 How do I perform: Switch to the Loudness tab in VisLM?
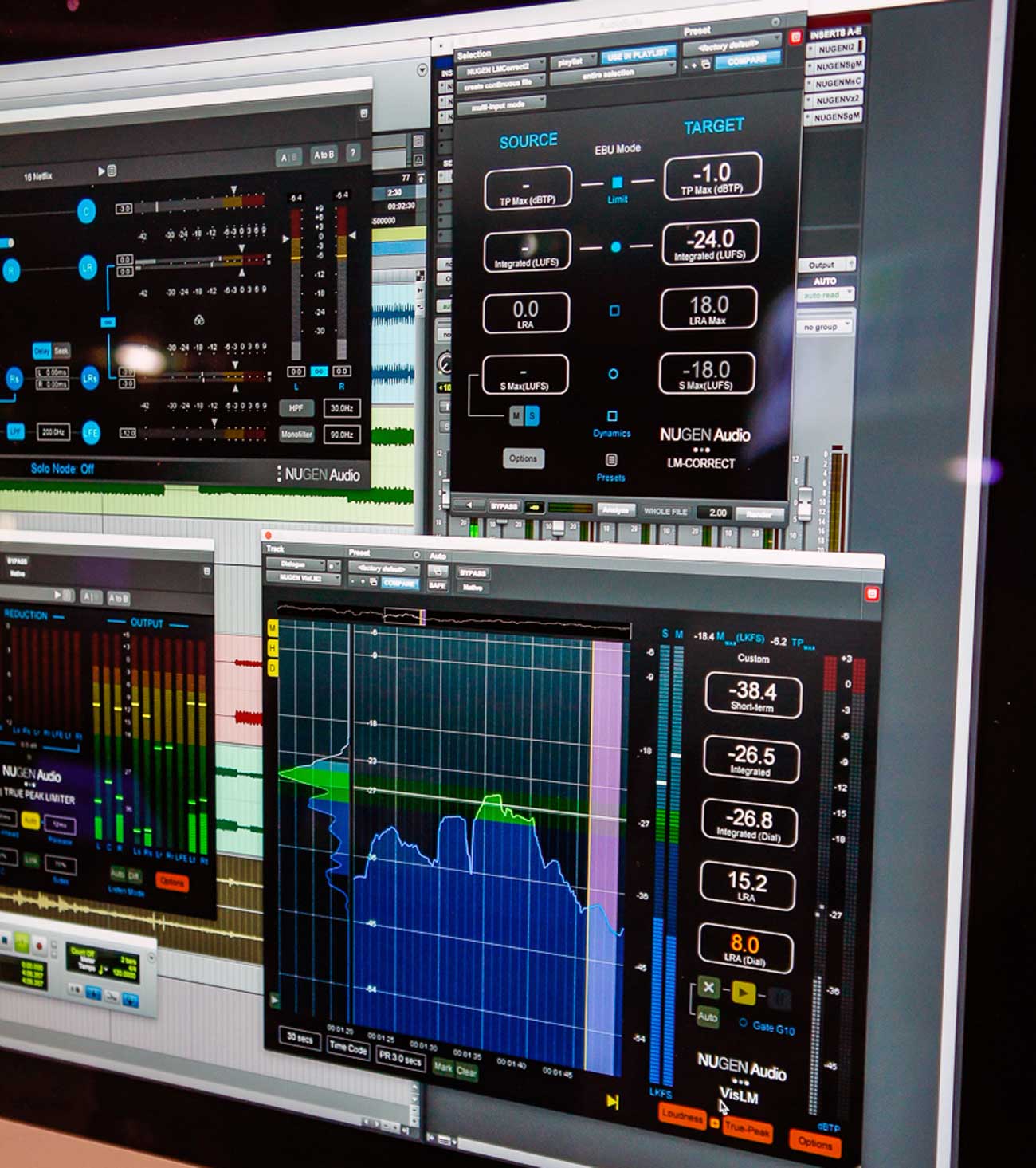683,1115
